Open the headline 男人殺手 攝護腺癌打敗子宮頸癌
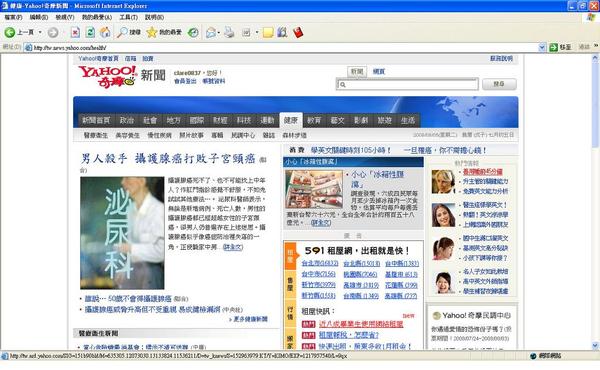Screen dimensions: 600x370 click(168, 158)
